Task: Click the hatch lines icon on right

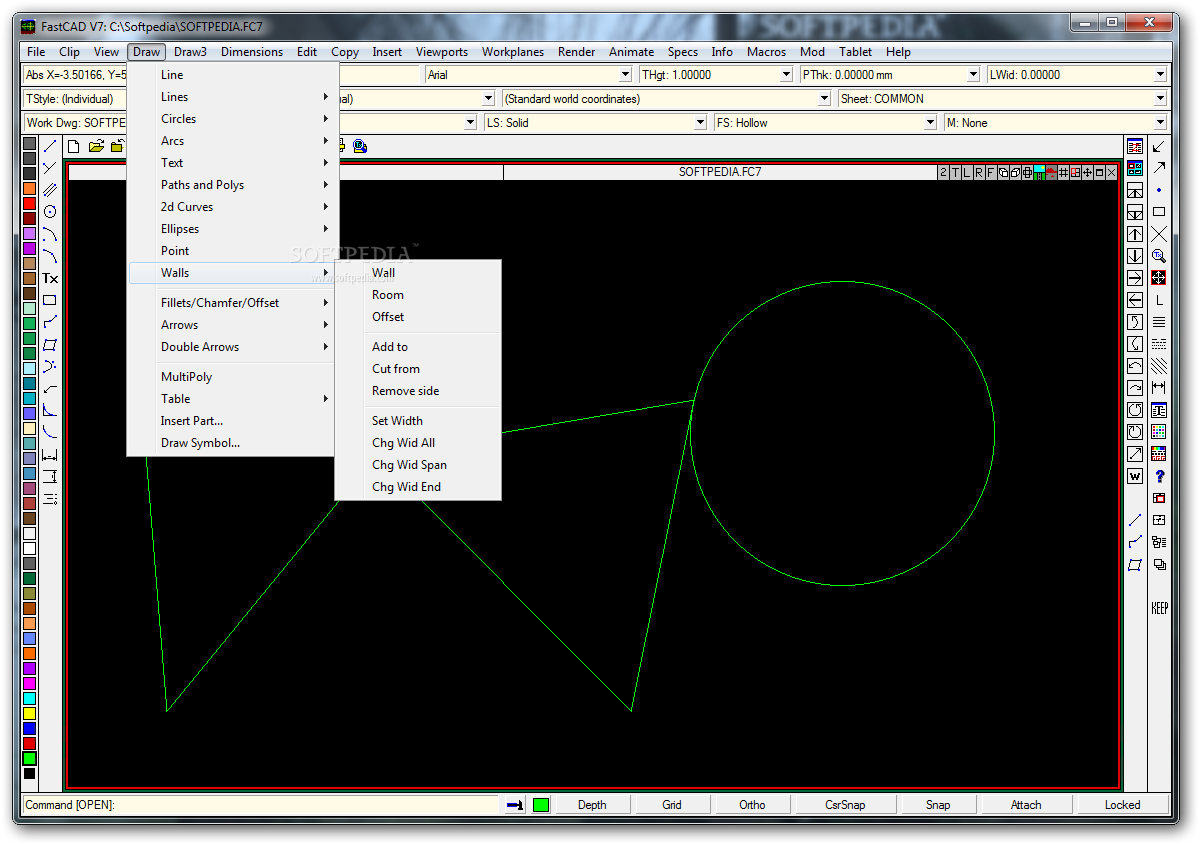Action: 1159,366
